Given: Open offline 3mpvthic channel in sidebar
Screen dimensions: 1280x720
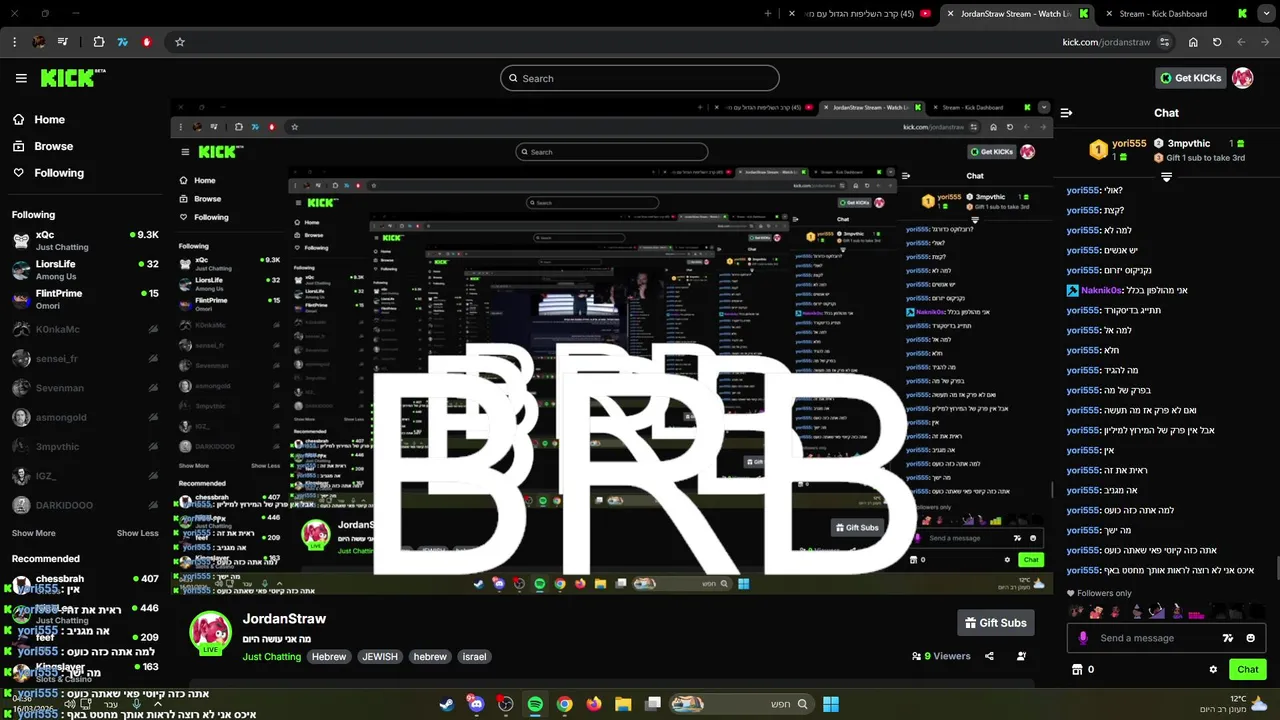Looking at the screenshot, I should [85, 447].
